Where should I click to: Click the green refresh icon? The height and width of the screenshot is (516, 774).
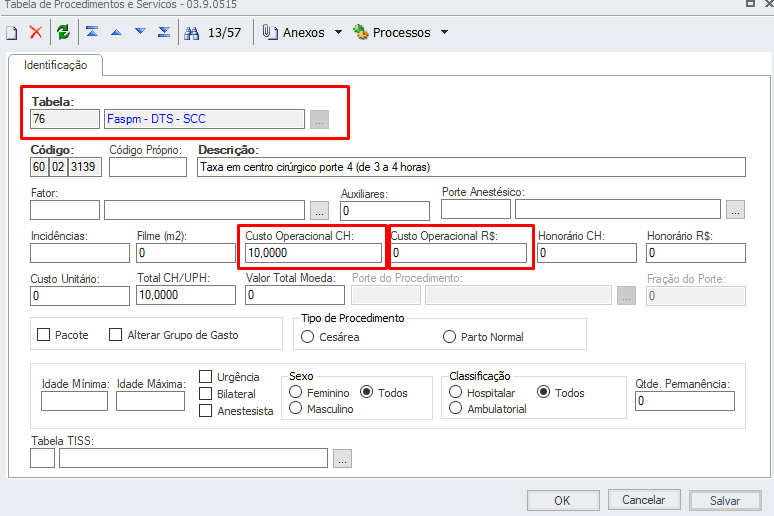point(63,33)
